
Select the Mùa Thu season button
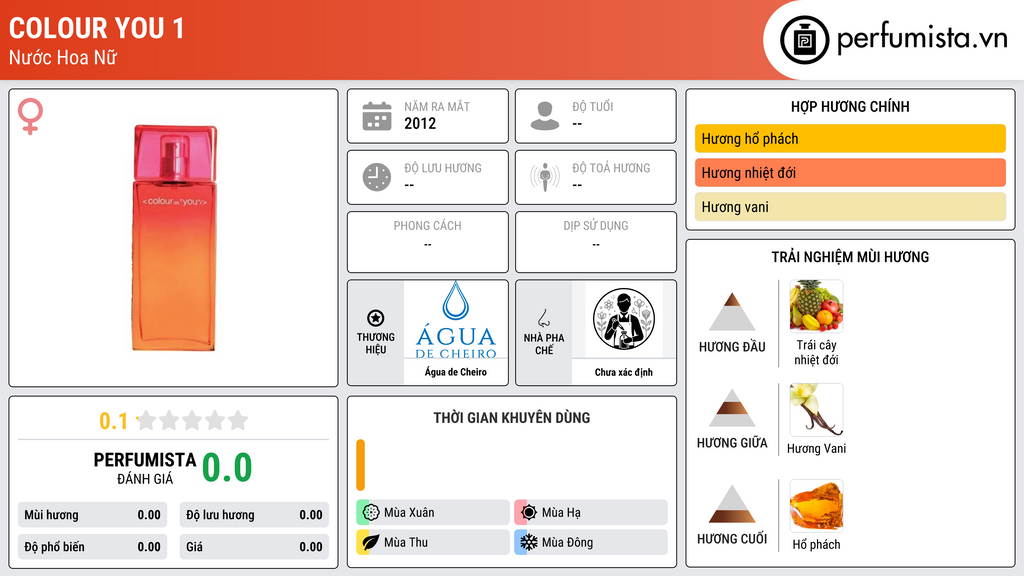coord(433,542)
